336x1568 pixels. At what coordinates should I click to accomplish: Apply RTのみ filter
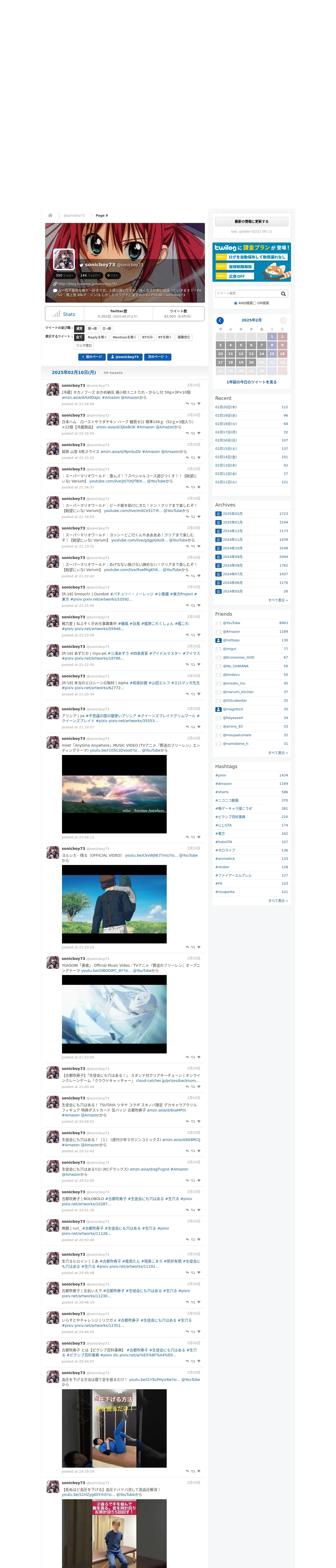[148, 337]
